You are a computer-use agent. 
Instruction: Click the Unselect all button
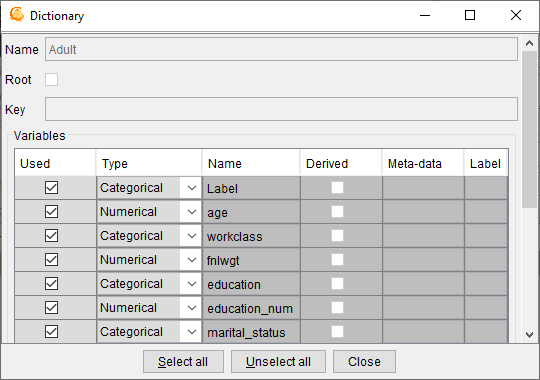[x=278, y=362]
